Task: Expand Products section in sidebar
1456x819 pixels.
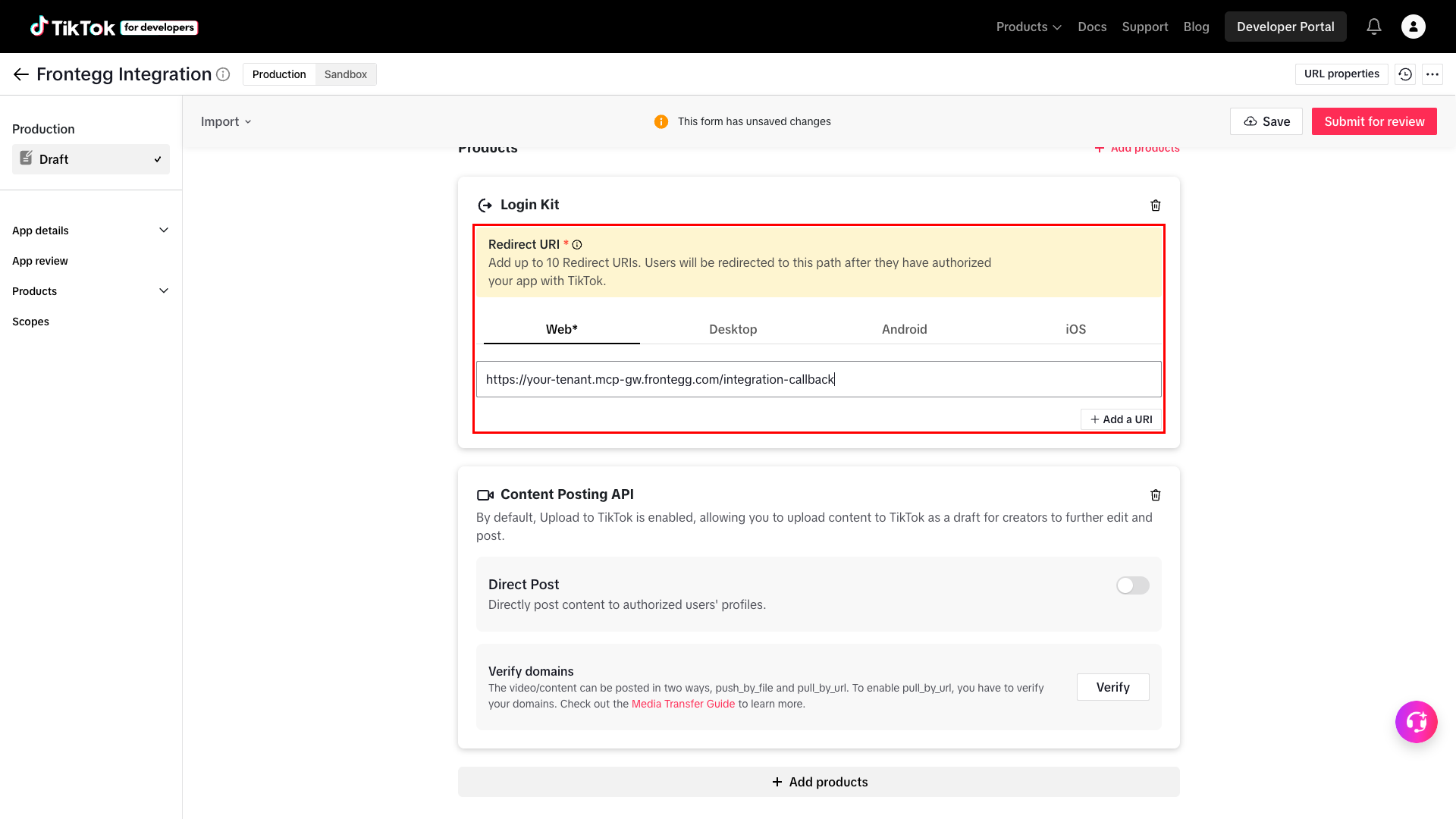Action: click(91, 291)
